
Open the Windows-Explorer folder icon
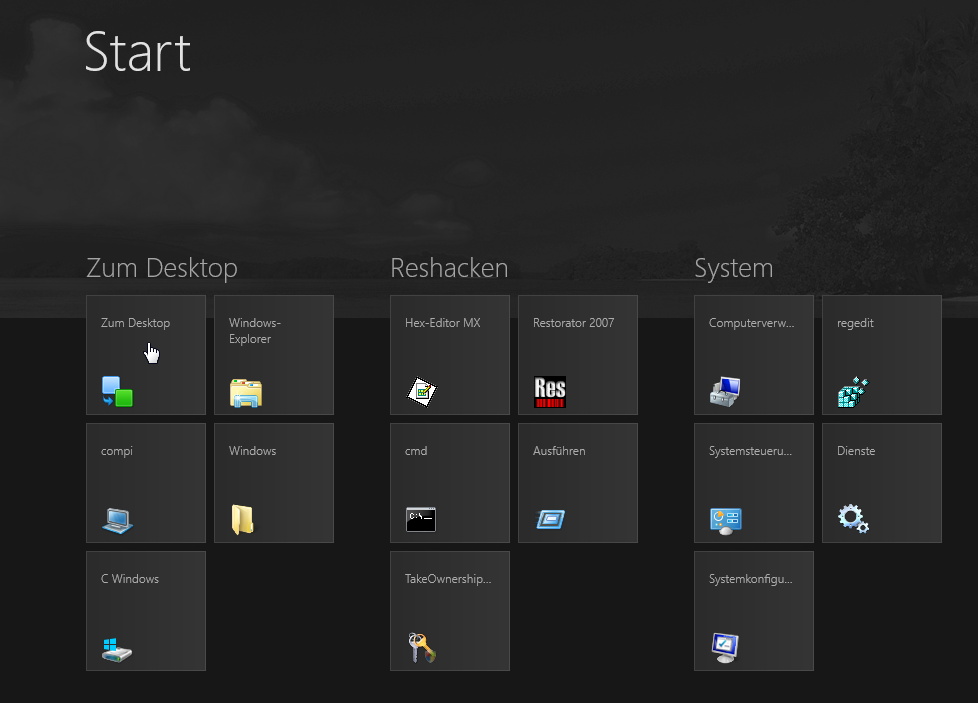click(246, 393)
